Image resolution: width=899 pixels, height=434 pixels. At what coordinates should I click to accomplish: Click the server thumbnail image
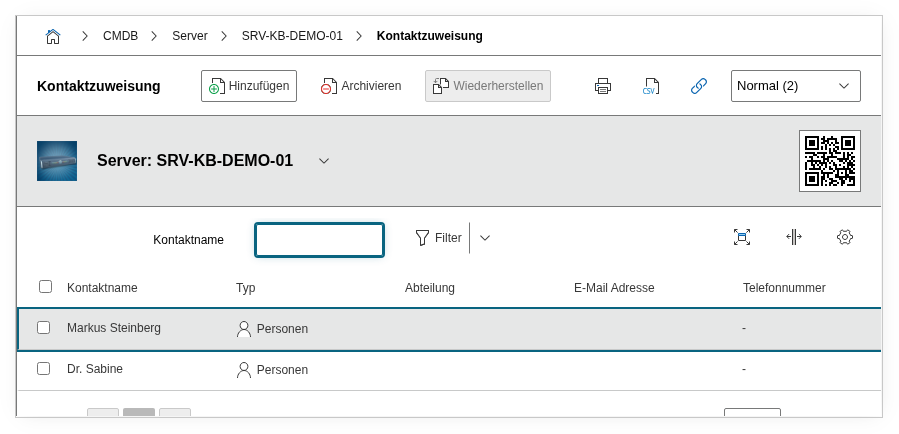click(57, 160)
